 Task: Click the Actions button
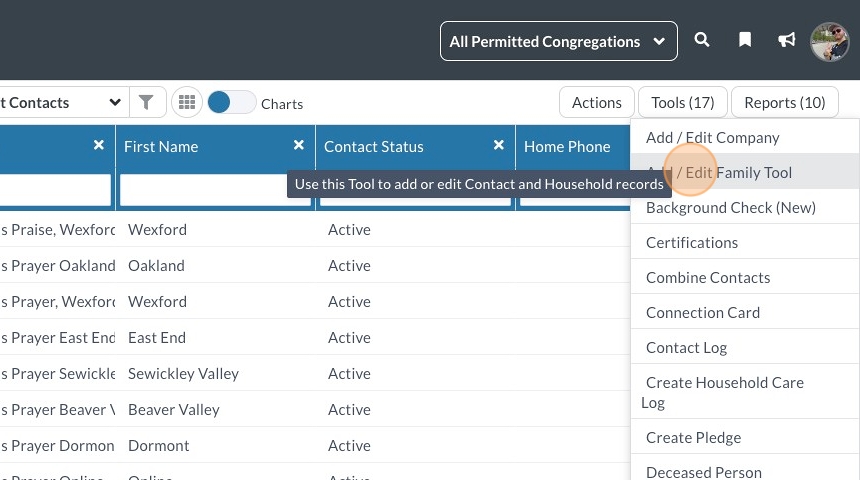coord(596,102)
